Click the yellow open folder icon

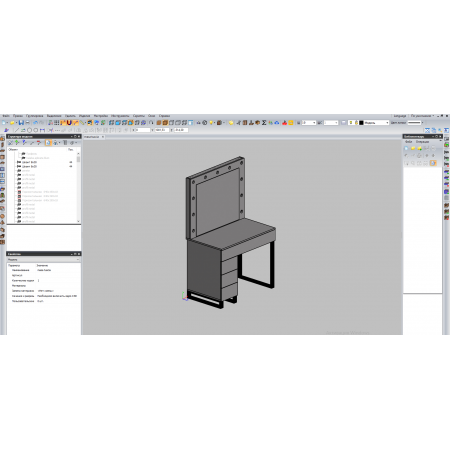pyautogui.click(x=12, y=123)
